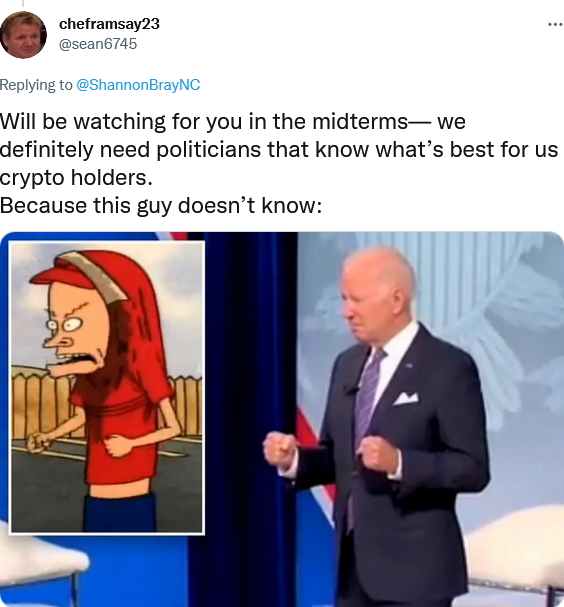Click the 'Replying to' label
564x607 pixels.
click(x=36, y=85)
